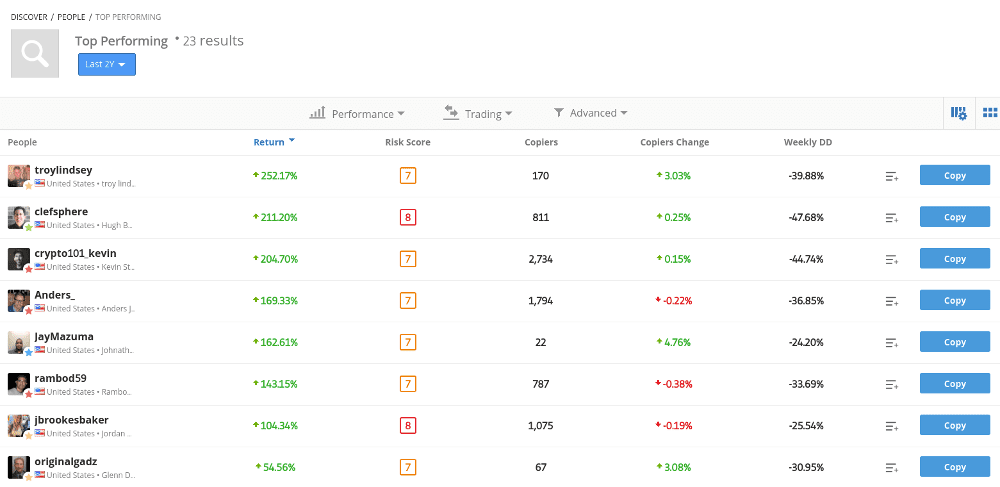Sort by Return column
The width and height of the screenshot is (1000, 487).
[x=274, y=142]
